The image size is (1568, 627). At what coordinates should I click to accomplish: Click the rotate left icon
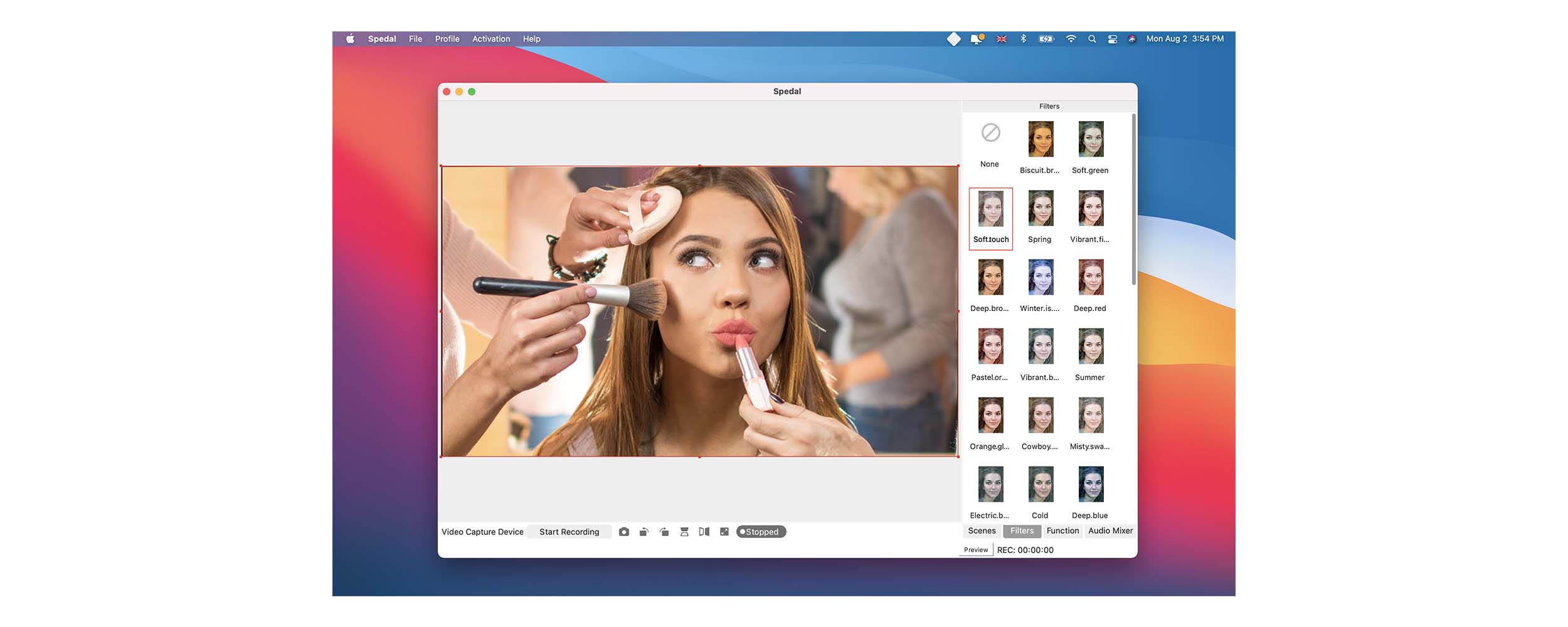(x=644, y=532)
